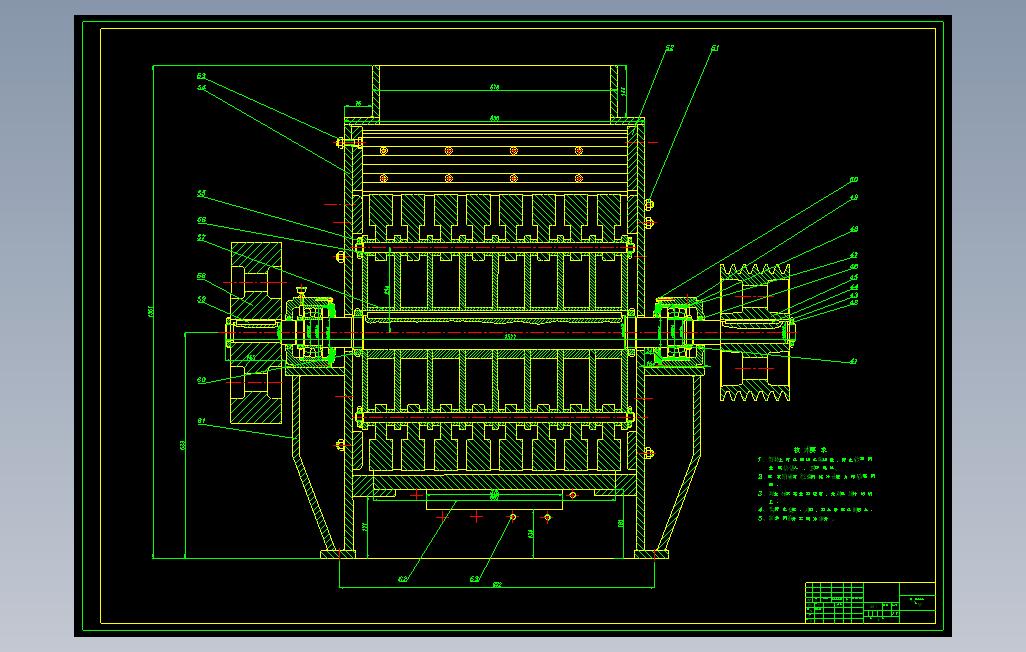Viewport: 1026px width, 652px height.
Task: Select part callout 55 on the left
Action: 202,194
